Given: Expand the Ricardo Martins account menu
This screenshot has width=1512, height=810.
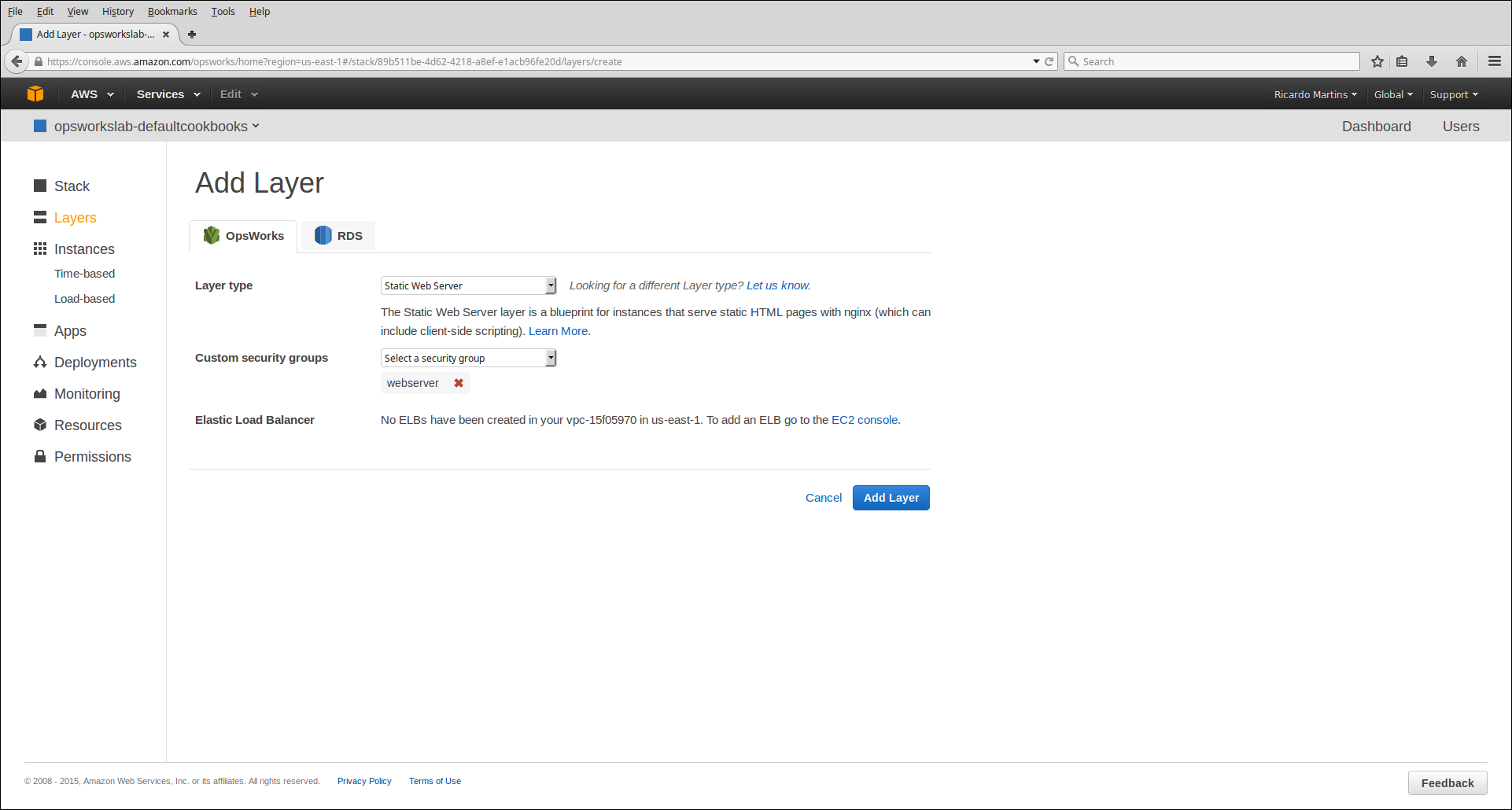Looking at the screenshot, I should 1315,94.
